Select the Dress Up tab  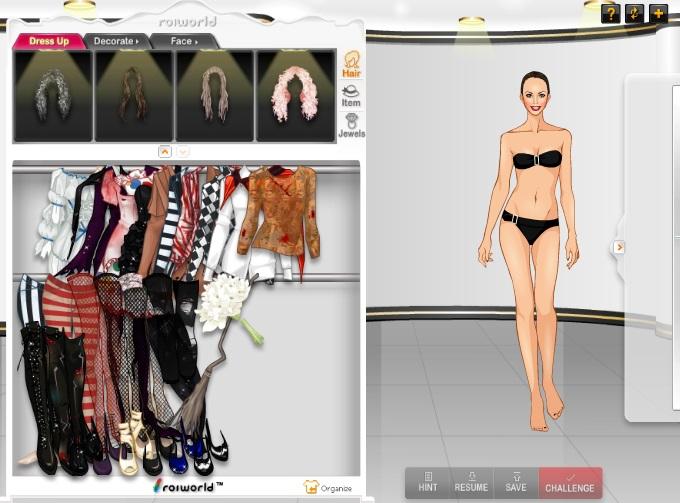pyautogui.click(x=48, y=41)
